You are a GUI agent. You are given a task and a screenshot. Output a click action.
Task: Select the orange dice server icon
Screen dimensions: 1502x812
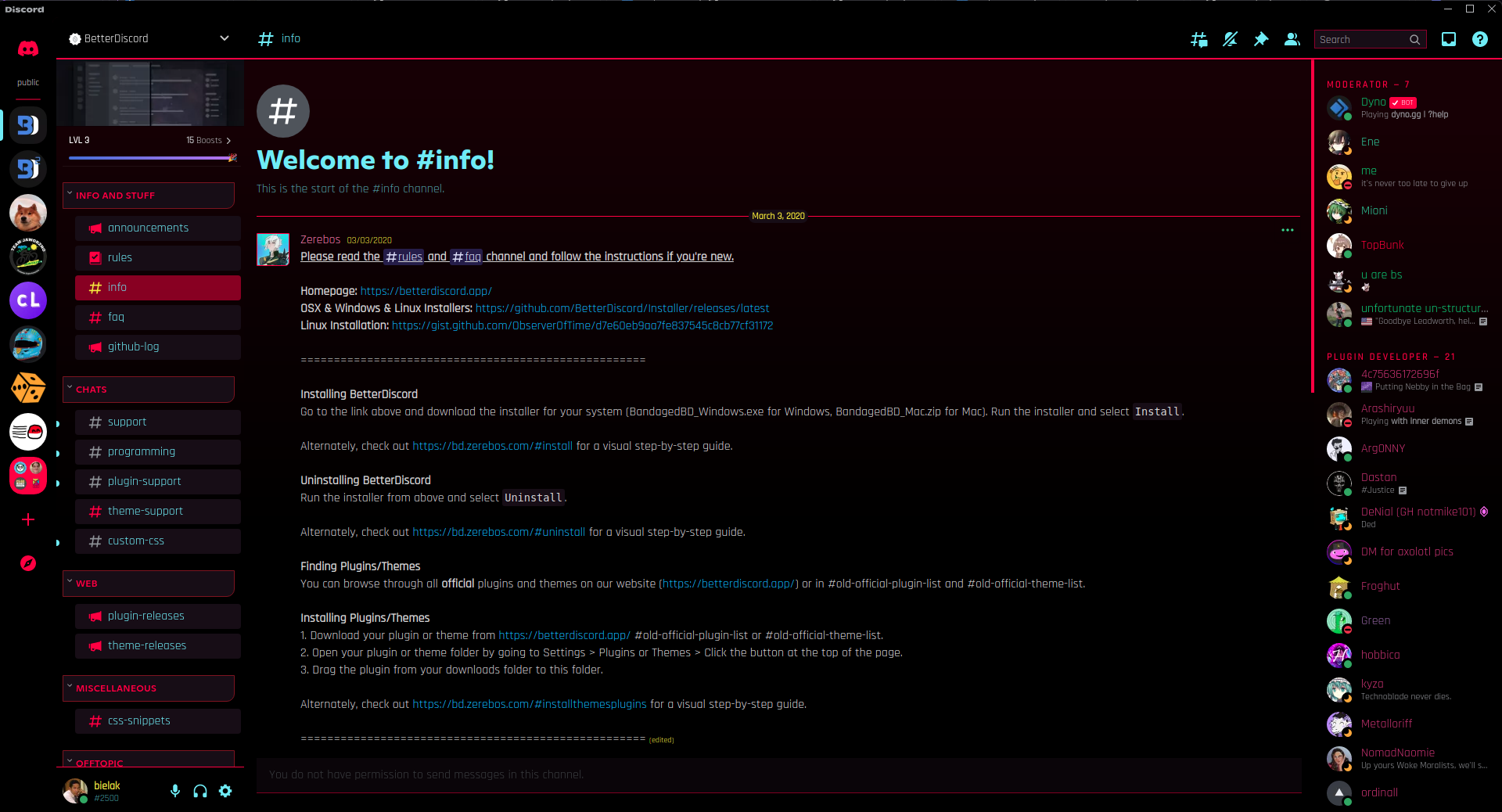(28, 388)
